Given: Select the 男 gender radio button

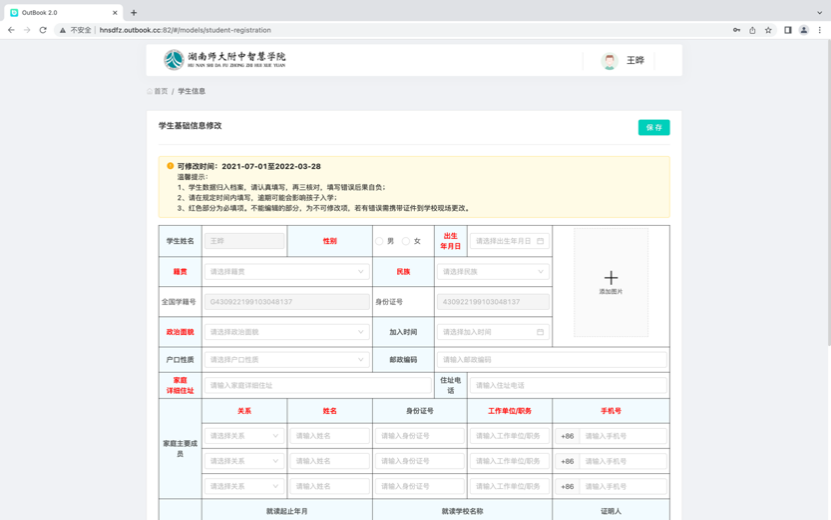Looking at the screenshot, I should tap(379, 241).
